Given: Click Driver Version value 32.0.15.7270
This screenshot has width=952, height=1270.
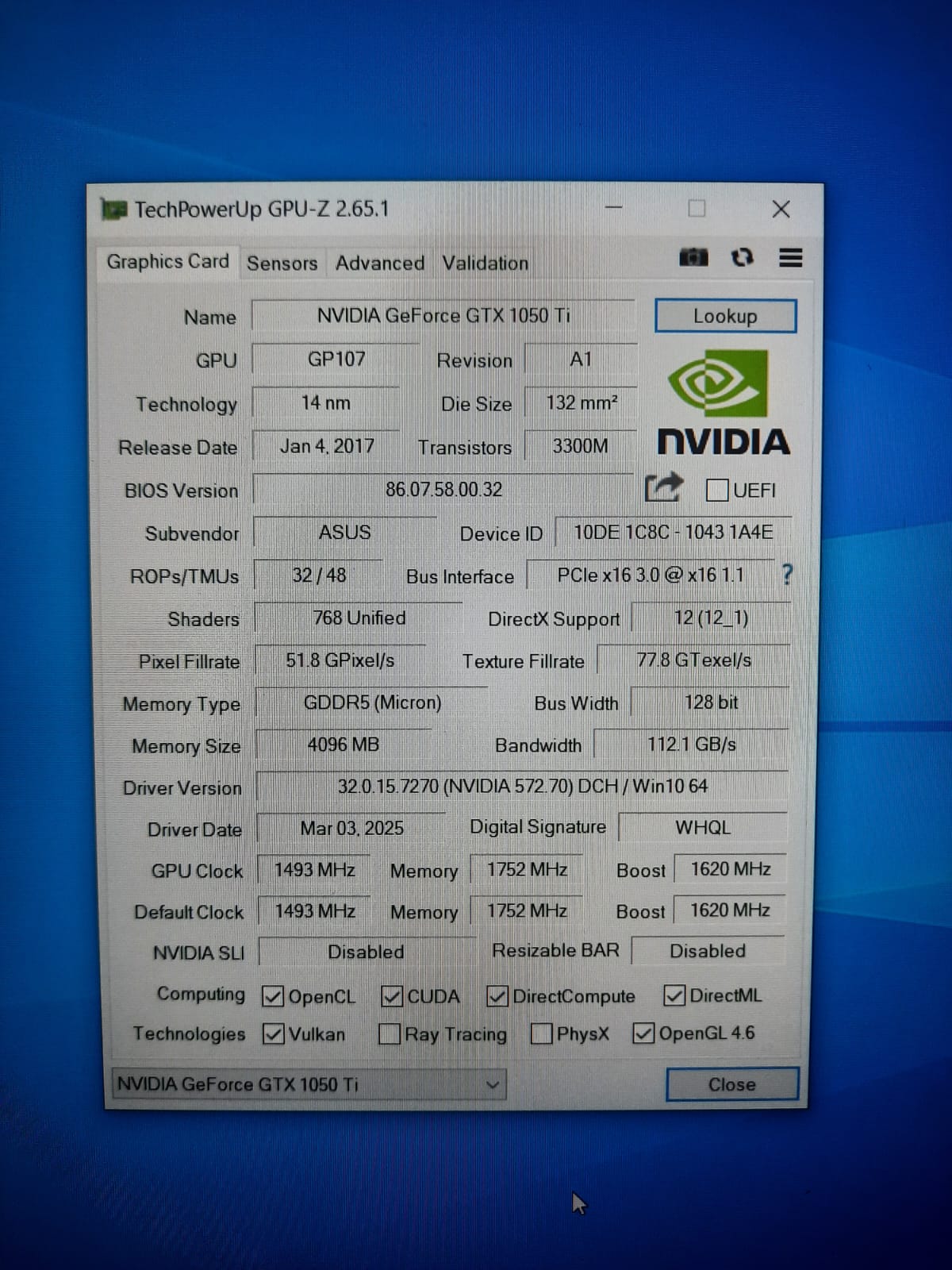Looking at the screenshot, I should pyautogui.click(x=522, y=786).
